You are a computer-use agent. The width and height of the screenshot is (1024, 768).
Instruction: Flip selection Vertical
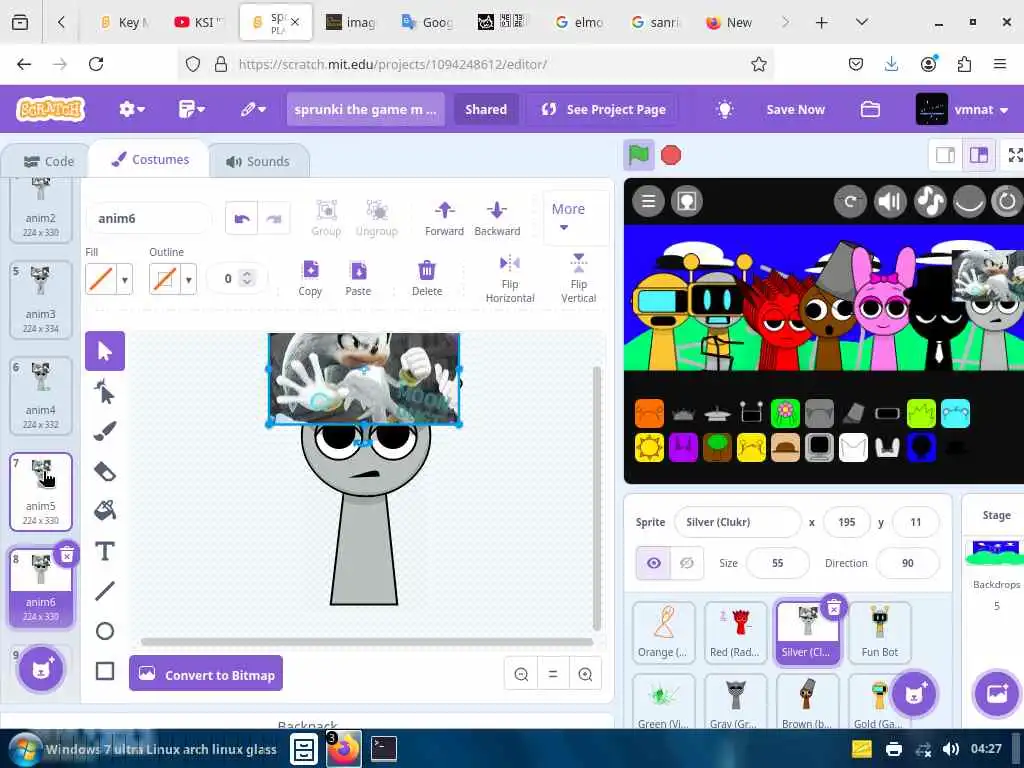tap(579, 280)
